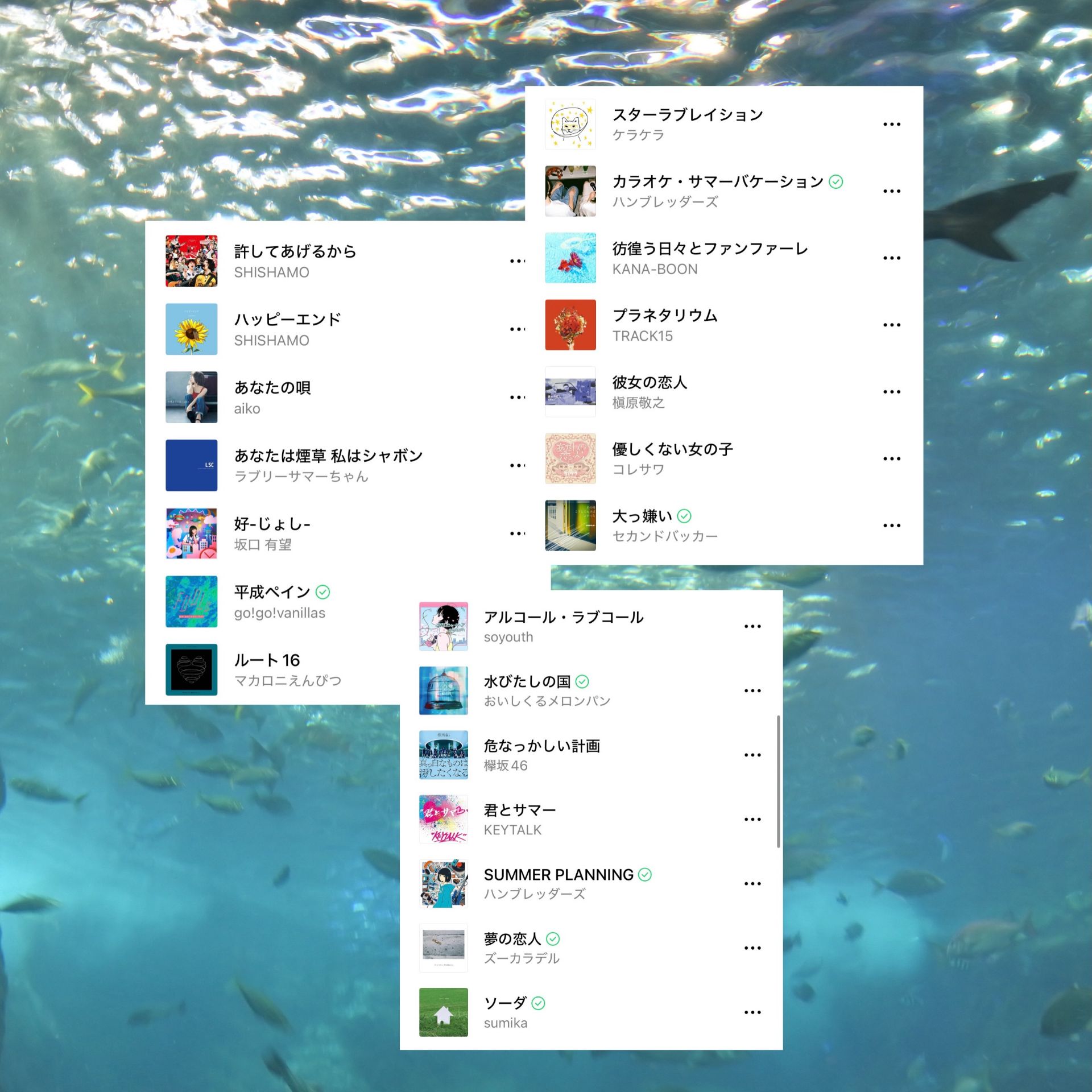1092x1092 pixels.
Task: Click the artist name セカンドバッカー
Action: pyautogui.click(x=665, y=536)
